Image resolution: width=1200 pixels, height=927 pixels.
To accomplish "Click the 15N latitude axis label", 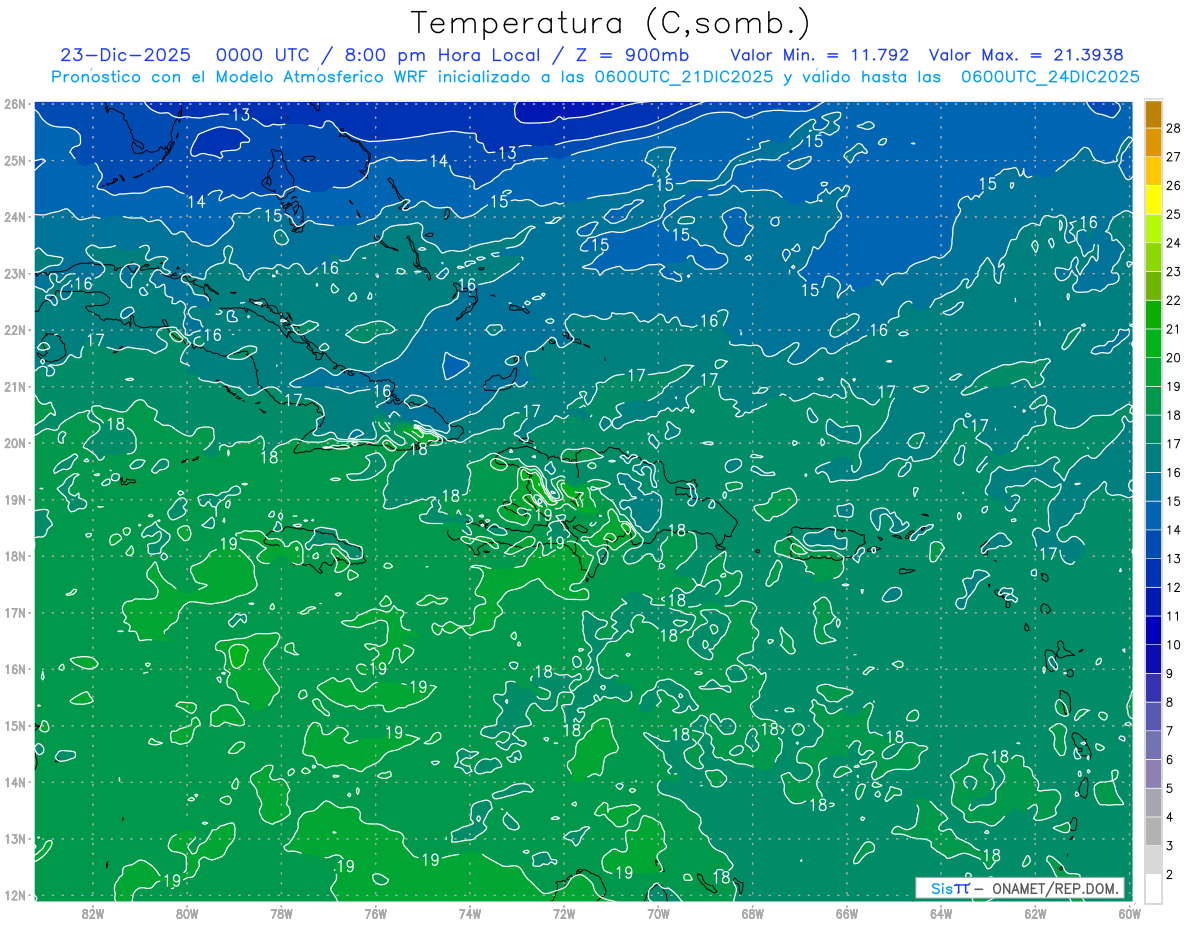I will coord(15,725).
